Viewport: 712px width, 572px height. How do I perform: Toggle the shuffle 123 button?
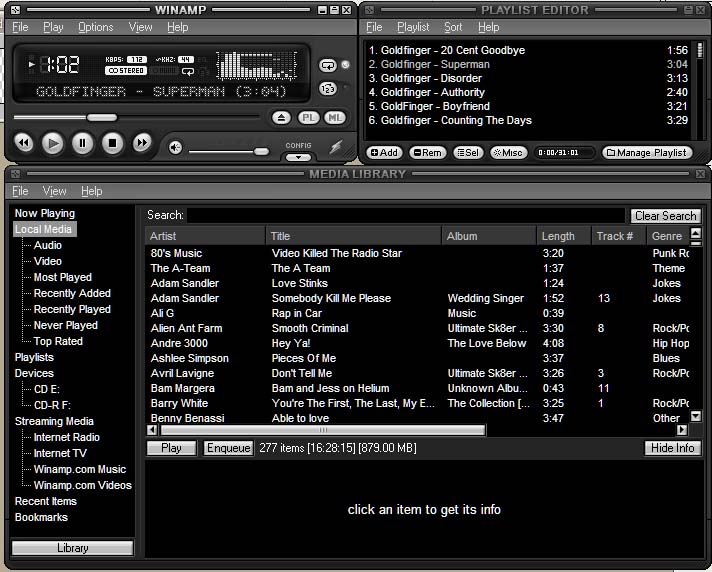point(328,89)
